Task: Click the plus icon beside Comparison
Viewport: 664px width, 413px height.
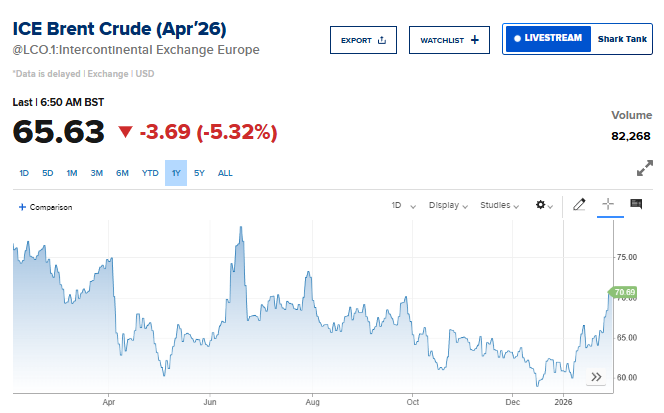Action: [22, 207]
